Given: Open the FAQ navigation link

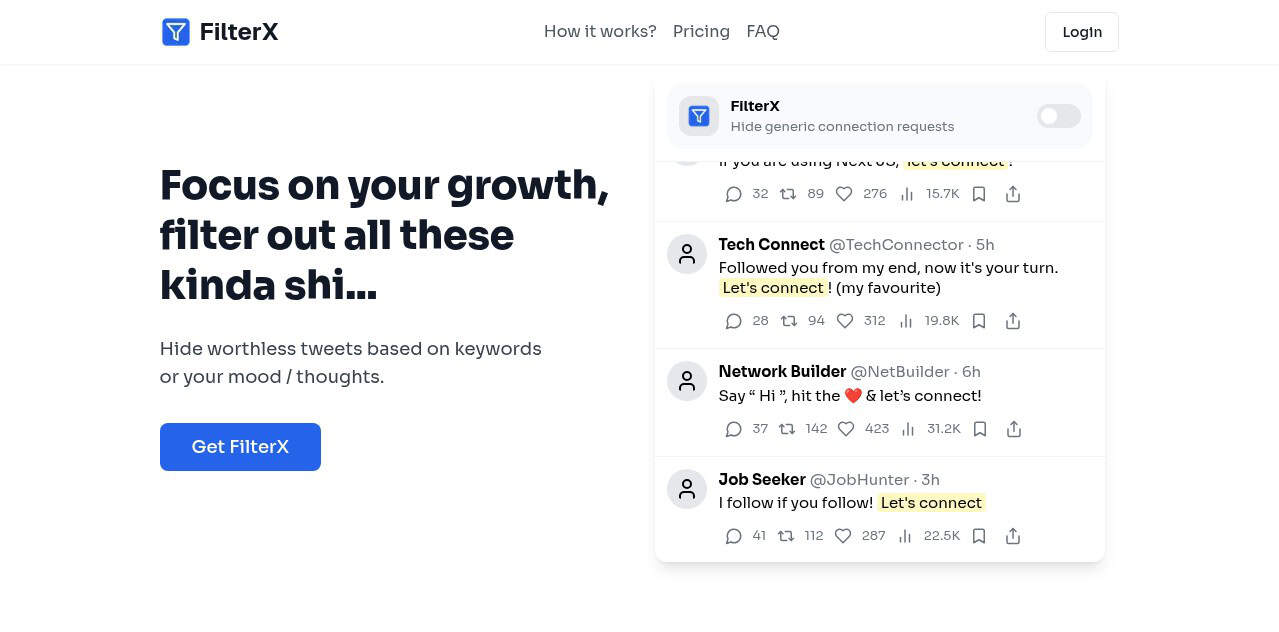Looking at the screenshot, I should (763, 32).
